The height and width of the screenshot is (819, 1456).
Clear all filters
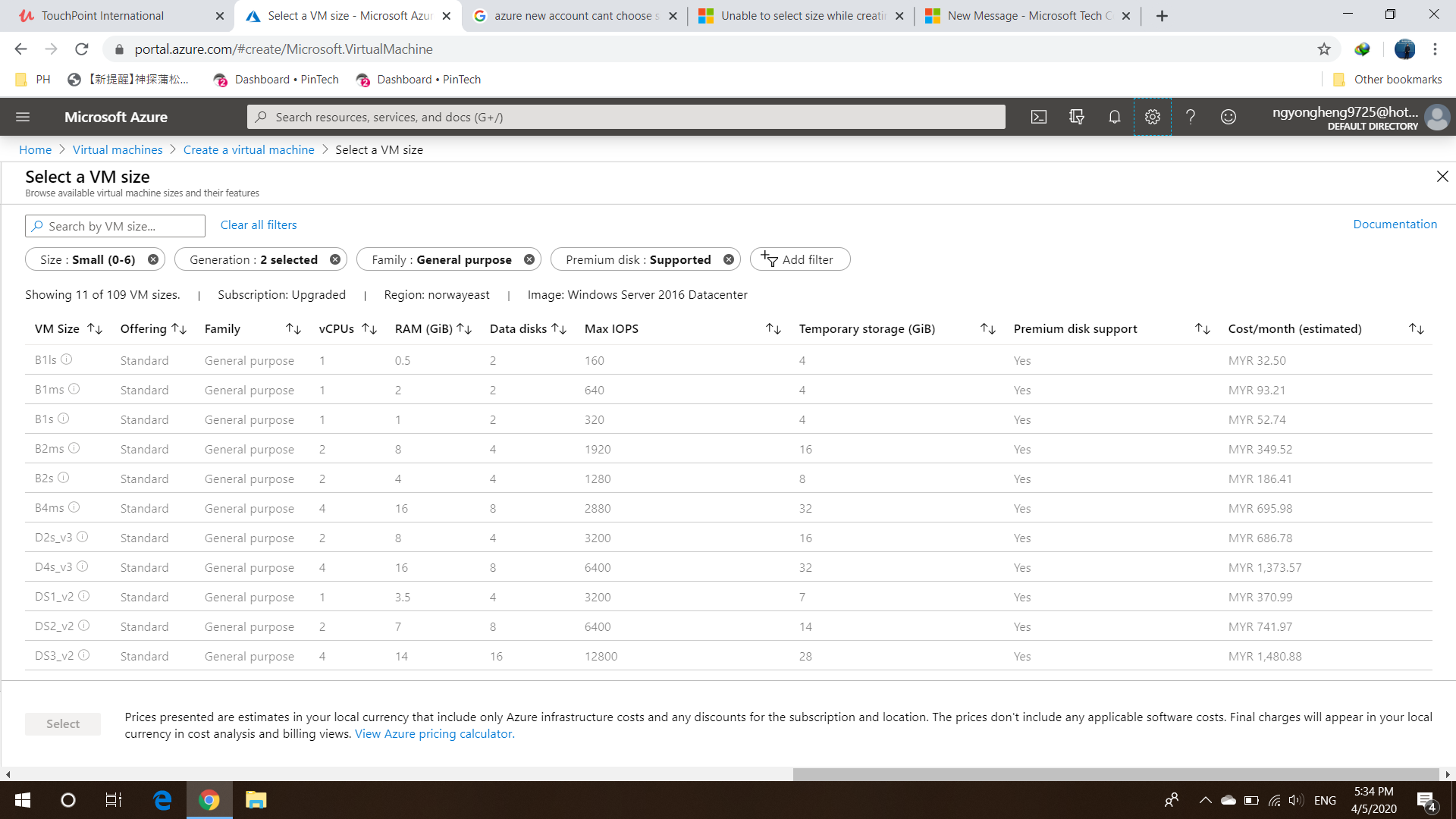(x=258, y=224)
